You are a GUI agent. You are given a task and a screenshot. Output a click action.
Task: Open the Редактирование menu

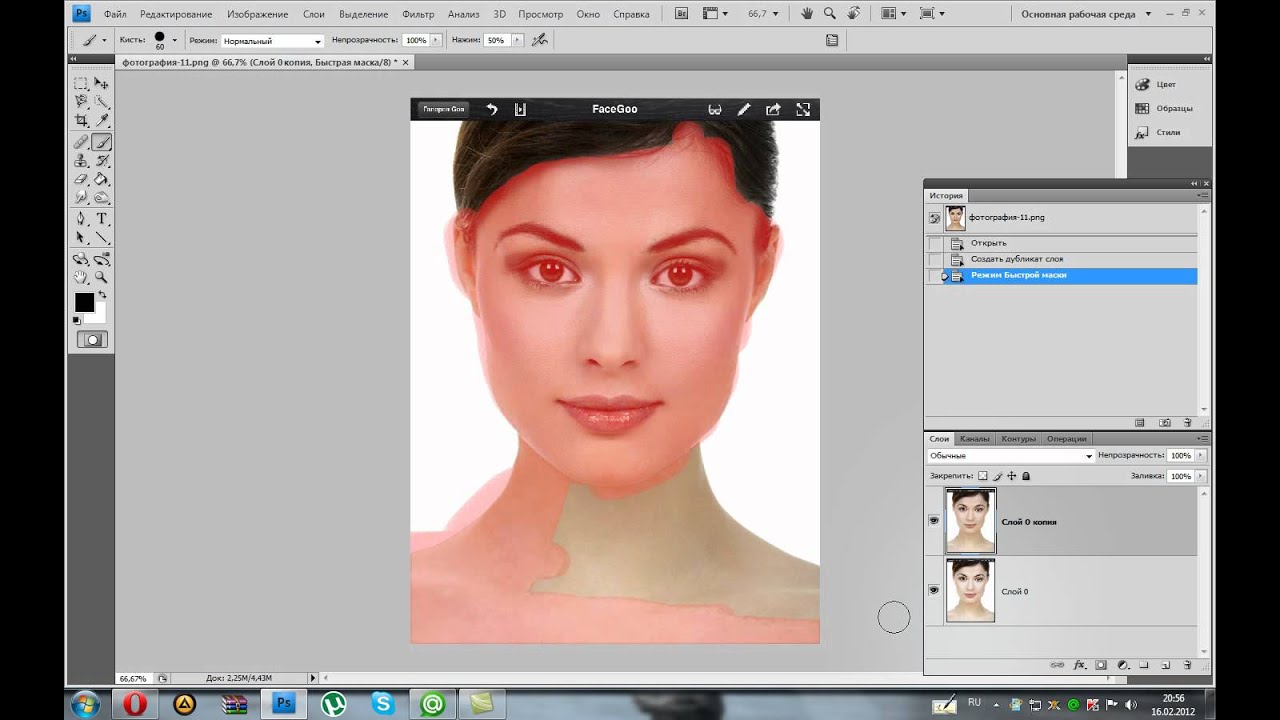pyautogui.click(x=176, y=14)
